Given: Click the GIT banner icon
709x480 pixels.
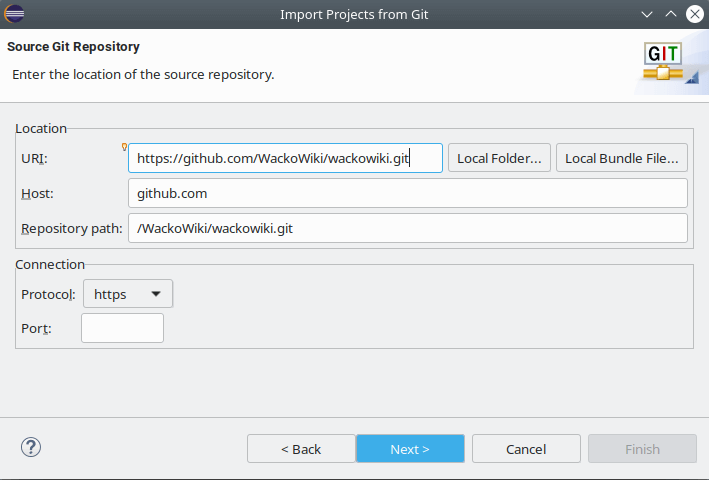Looking at the screenshot, I should 663,62.
